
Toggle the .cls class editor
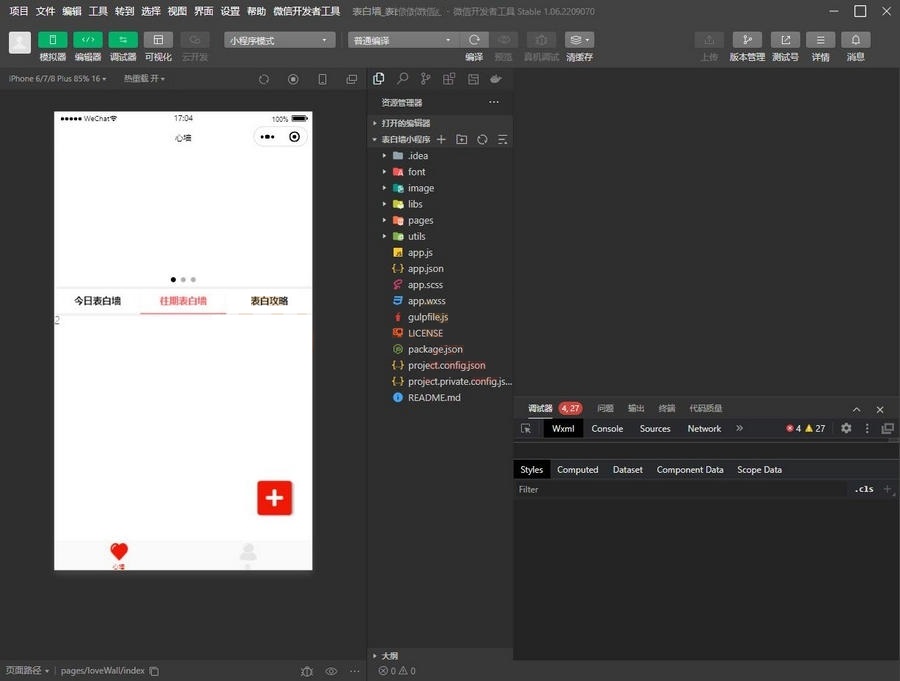click(x=864, y=489)
